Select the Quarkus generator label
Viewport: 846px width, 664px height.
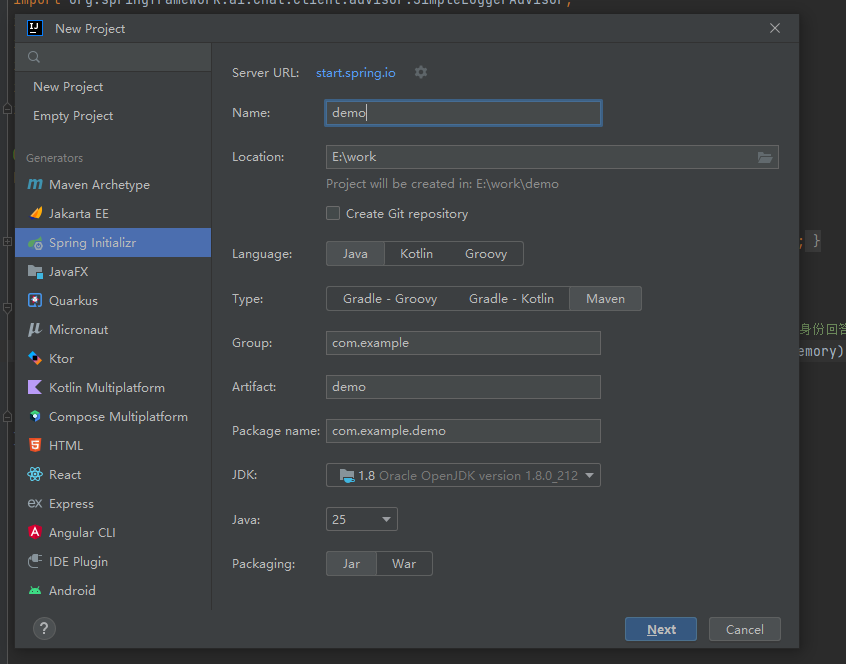pyautogui.click(x=73, y=300)
